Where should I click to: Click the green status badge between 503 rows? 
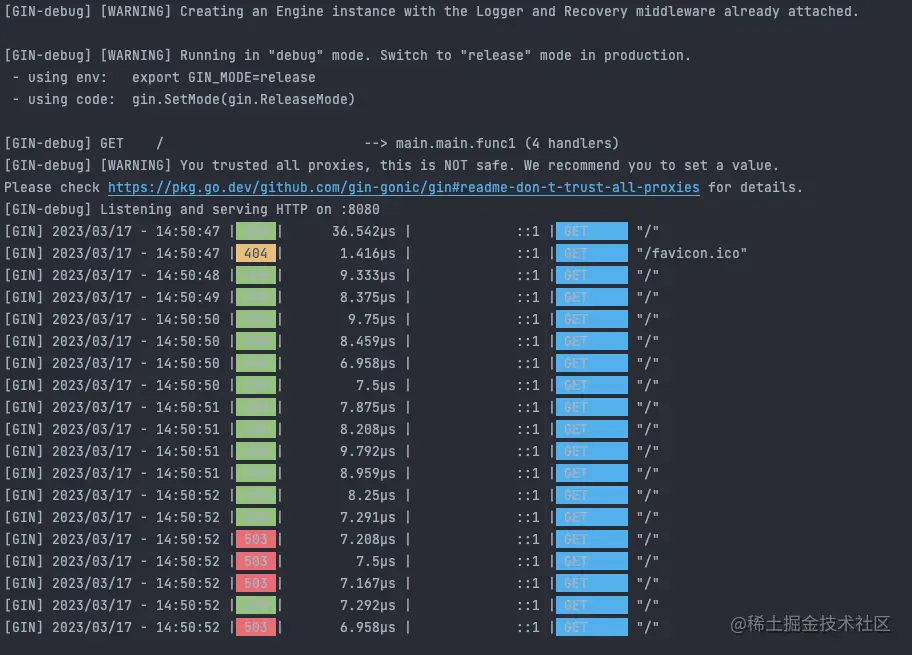[256, 605]
